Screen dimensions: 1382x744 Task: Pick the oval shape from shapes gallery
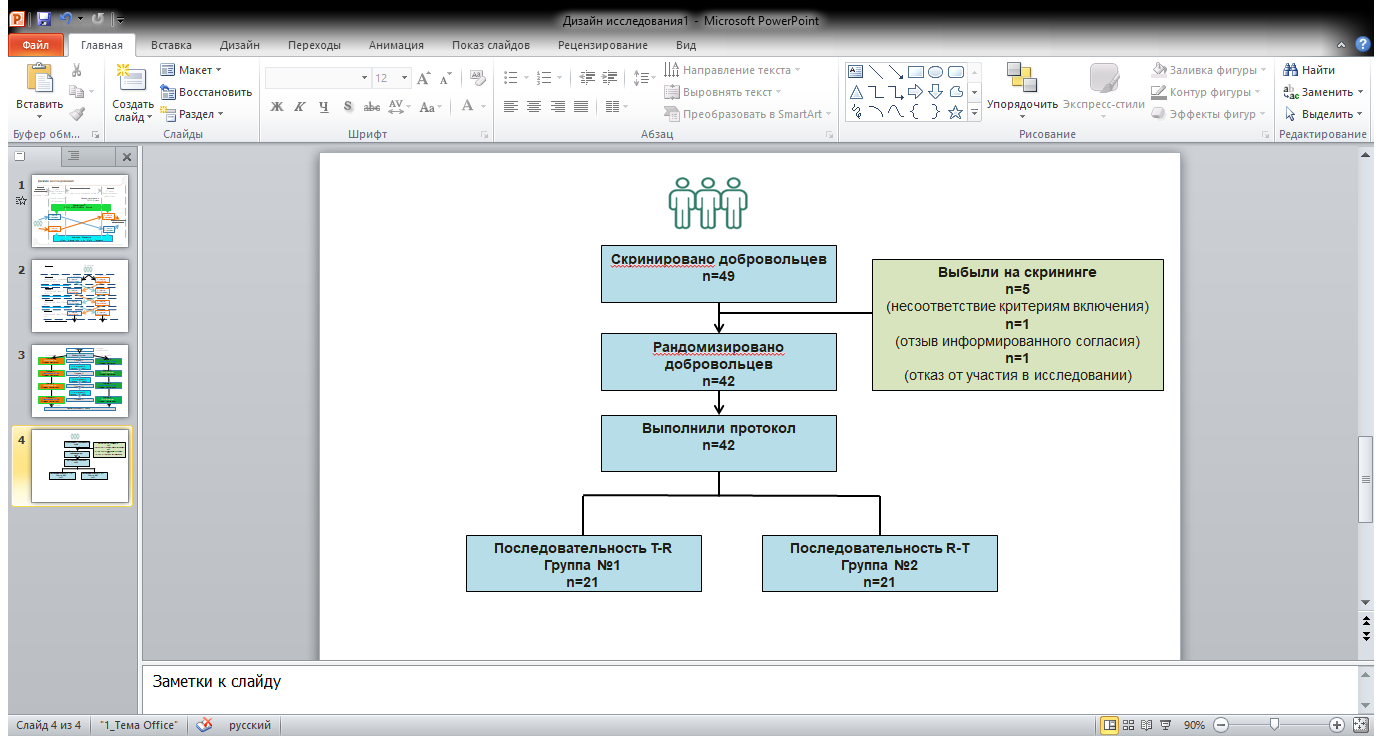pos(935,72)
